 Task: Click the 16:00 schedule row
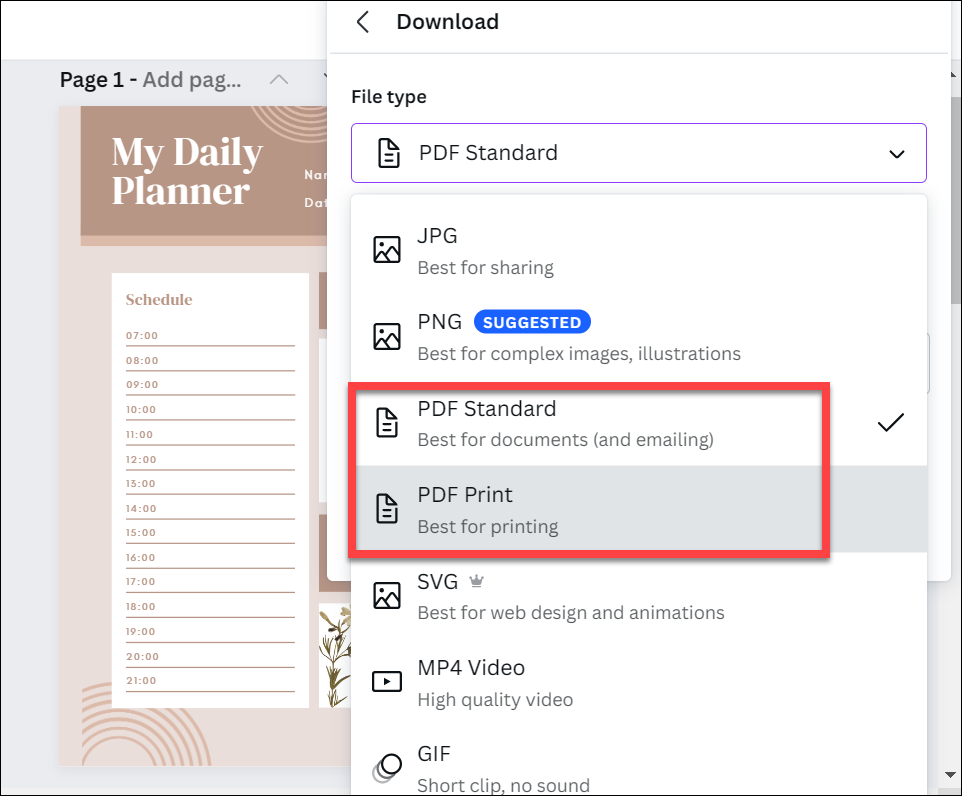pyautogui.click(x=210, y=558)
